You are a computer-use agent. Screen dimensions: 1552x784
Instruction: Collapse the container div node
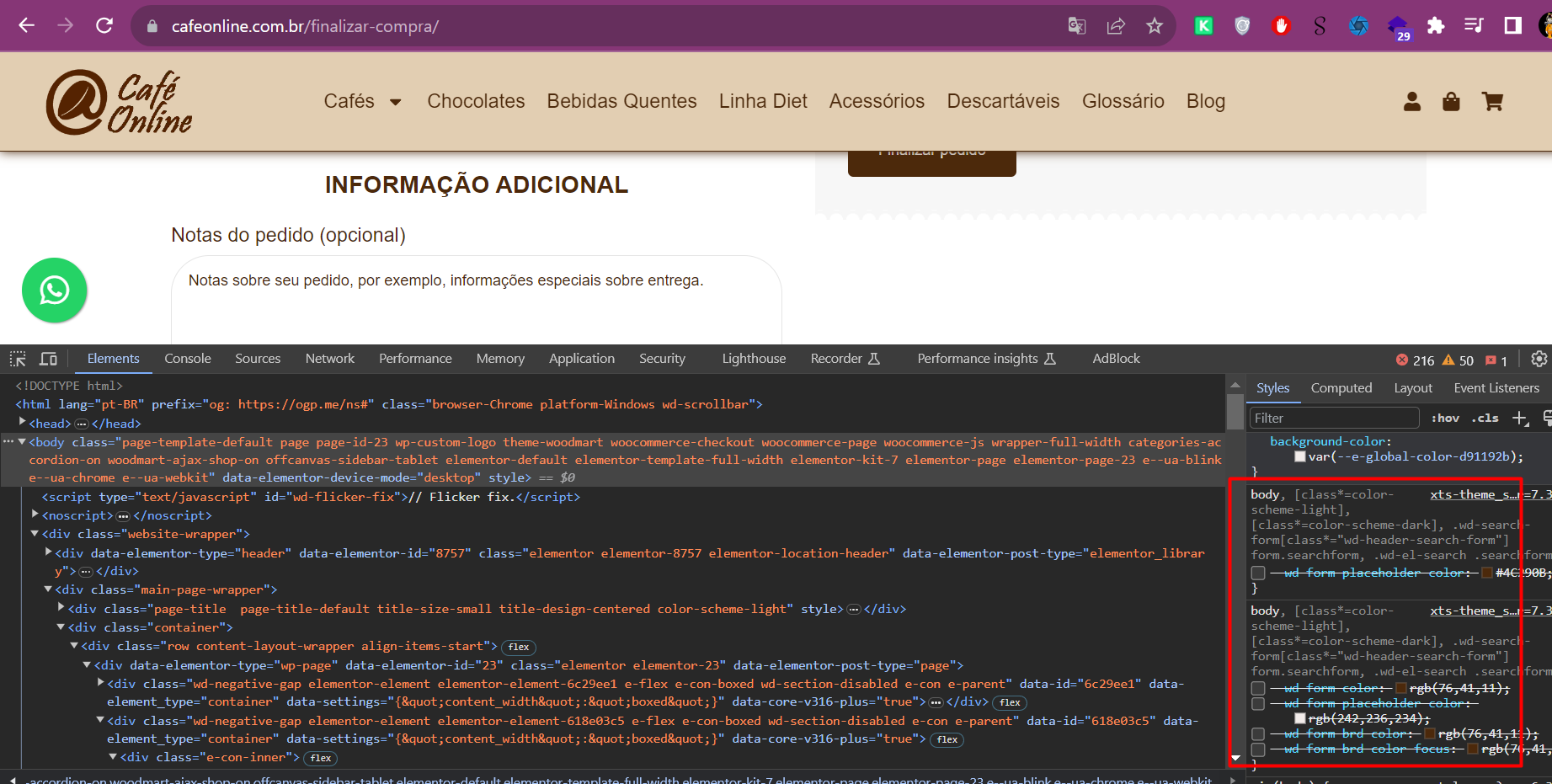(61, 627)
